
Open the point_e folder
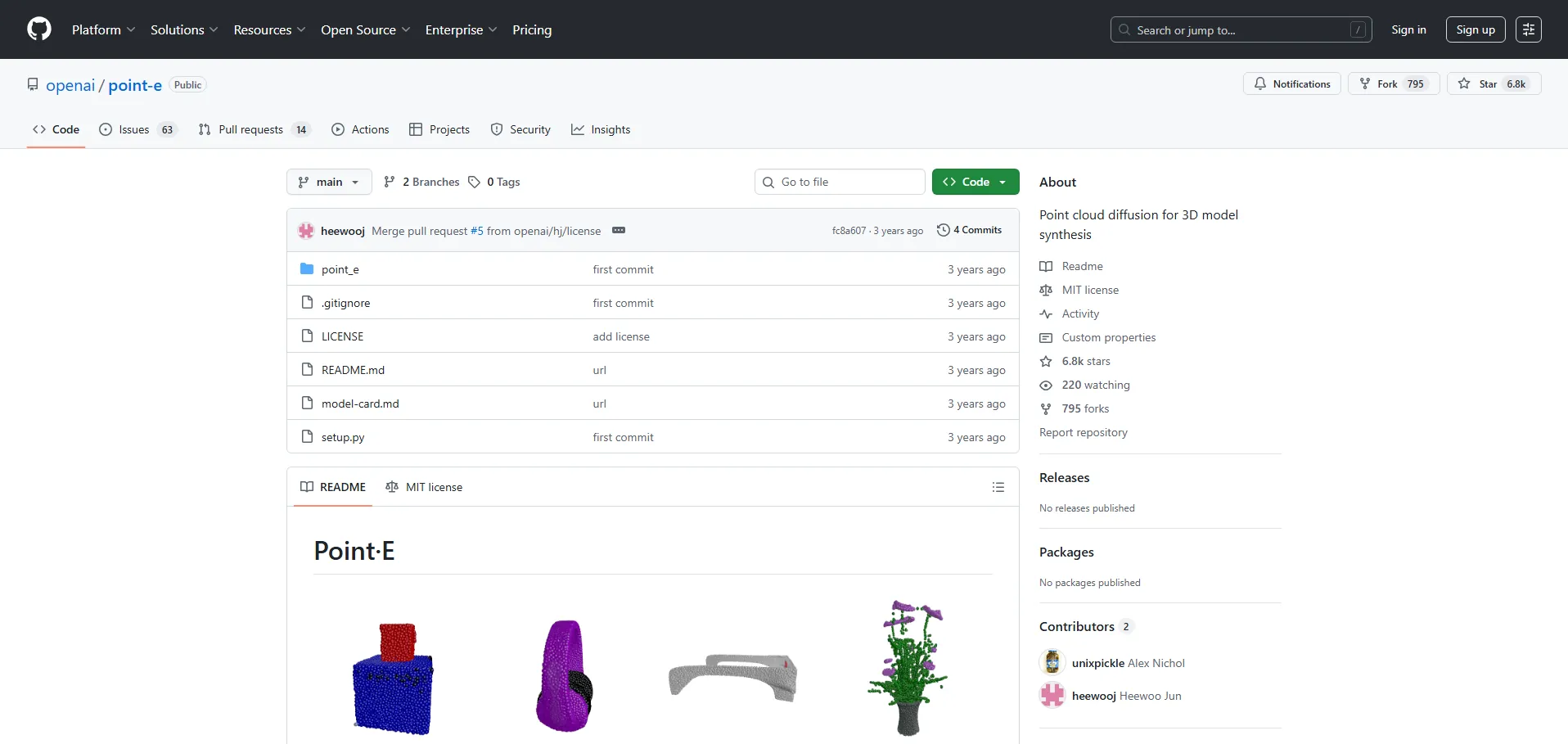[340, 269]
